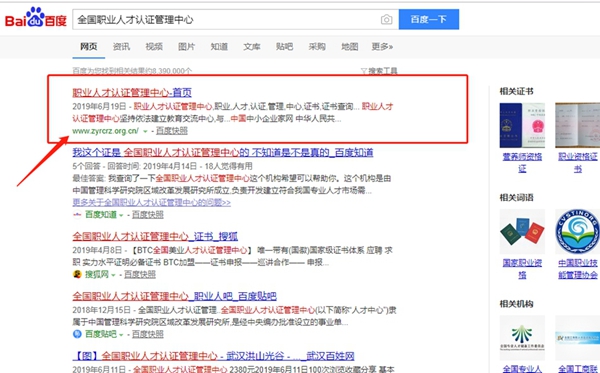Click the Baidu Tieba favicon icon
This screenshot has height=373, width=600.
[x=77, y=334]
